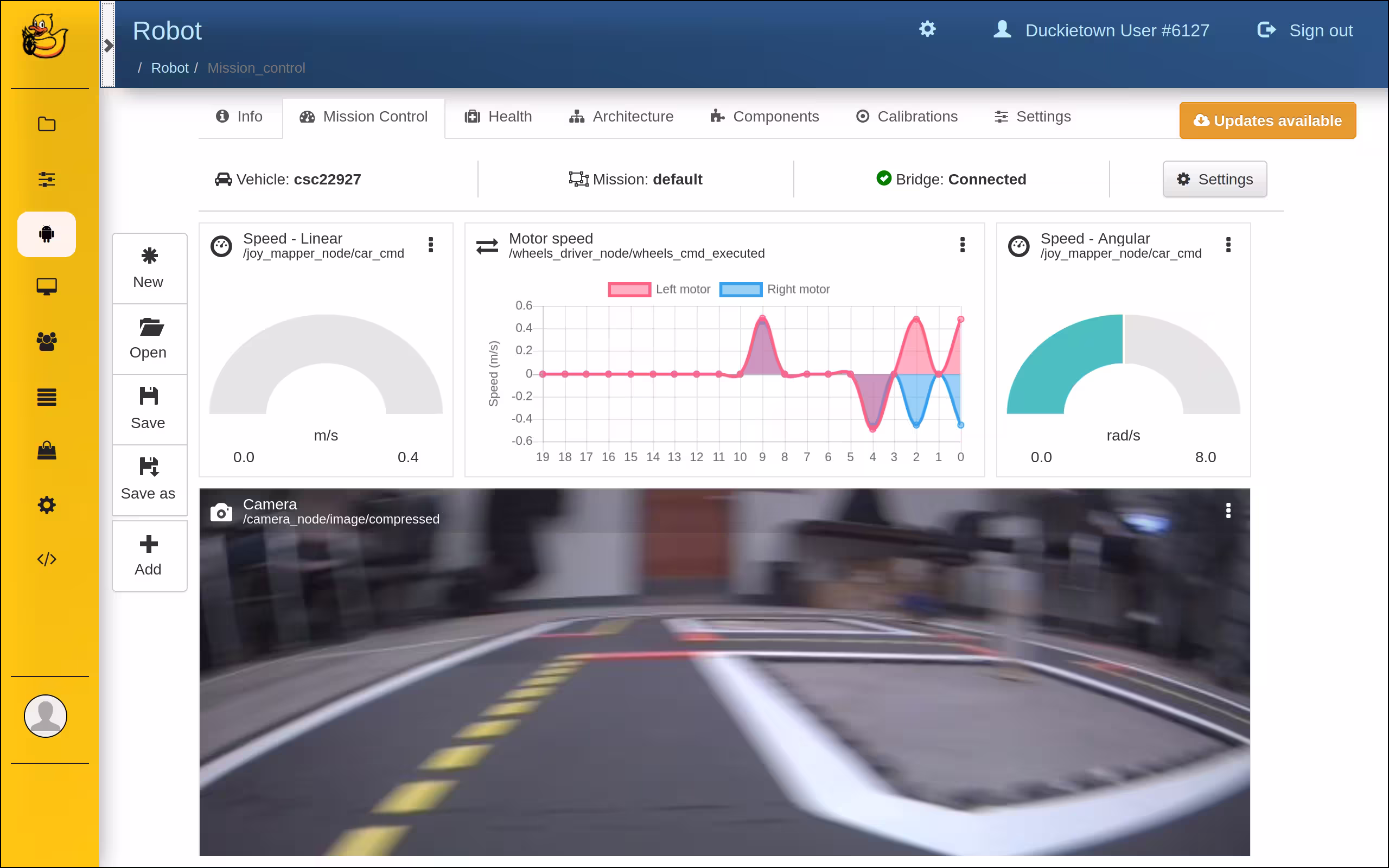This screenshot has height=868, width=1389.
Task: Click the Updates available button
Action: tap(1267, 120)
